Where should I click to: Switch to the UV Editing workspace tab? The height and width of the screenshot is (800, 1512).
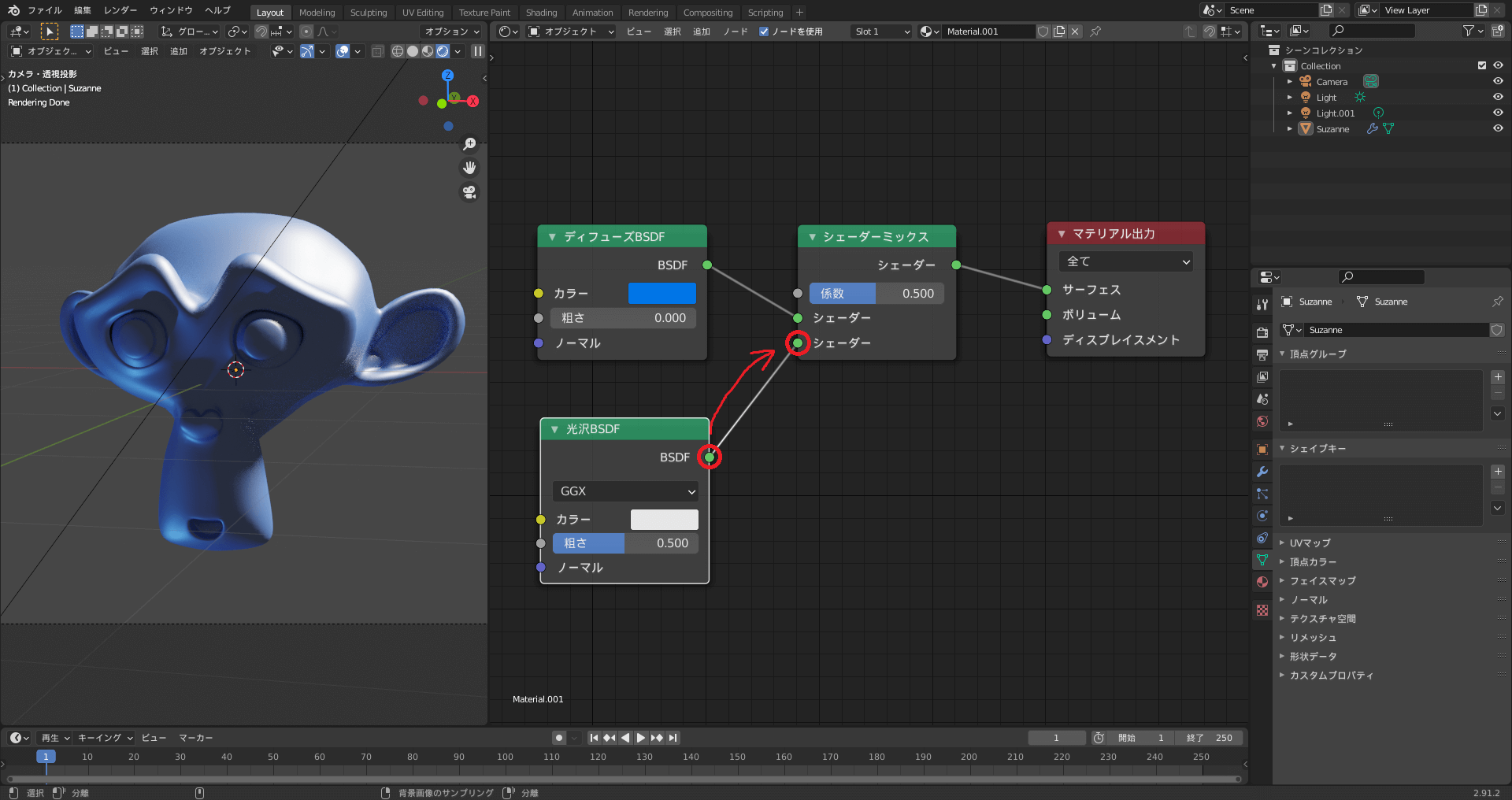click(x=423, y=13)
